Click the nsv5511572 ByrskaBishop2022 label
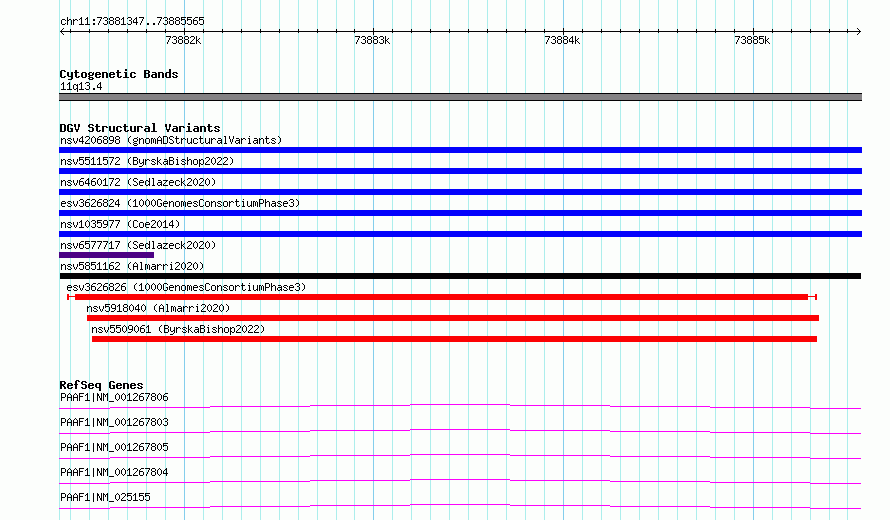This screenshot has width=890, height=520. [147, 161]
